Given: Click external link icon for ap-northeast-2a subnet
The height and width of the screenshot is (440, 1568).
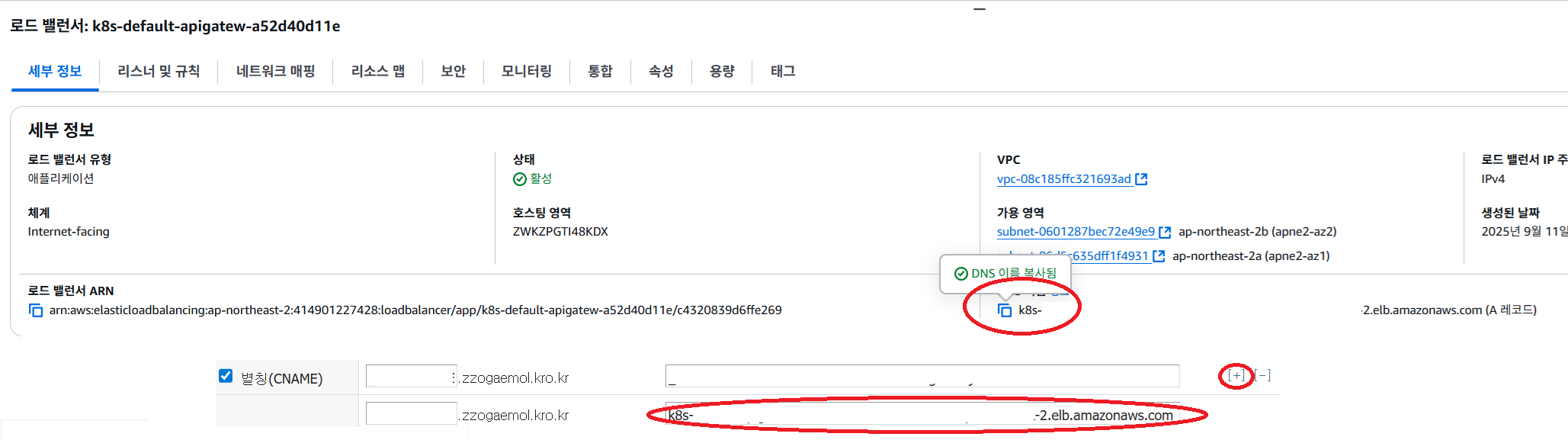Looking at the screenshot, I should (x=1159, y=256).
